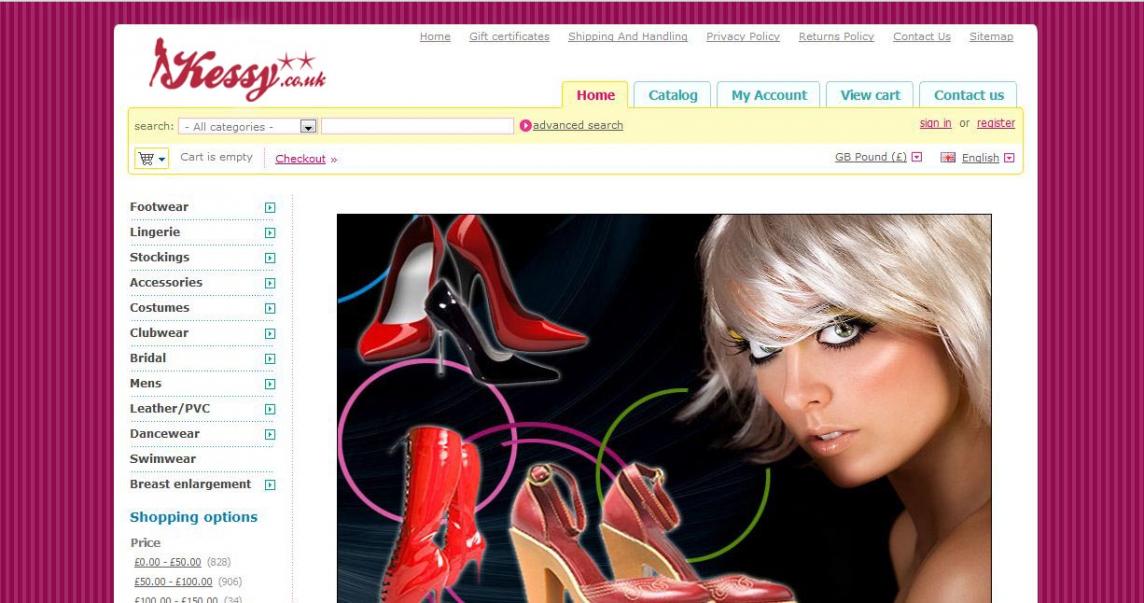1144x603 pixels.
Task: Switch to the Catalog tab
Action: coord(673,95)
